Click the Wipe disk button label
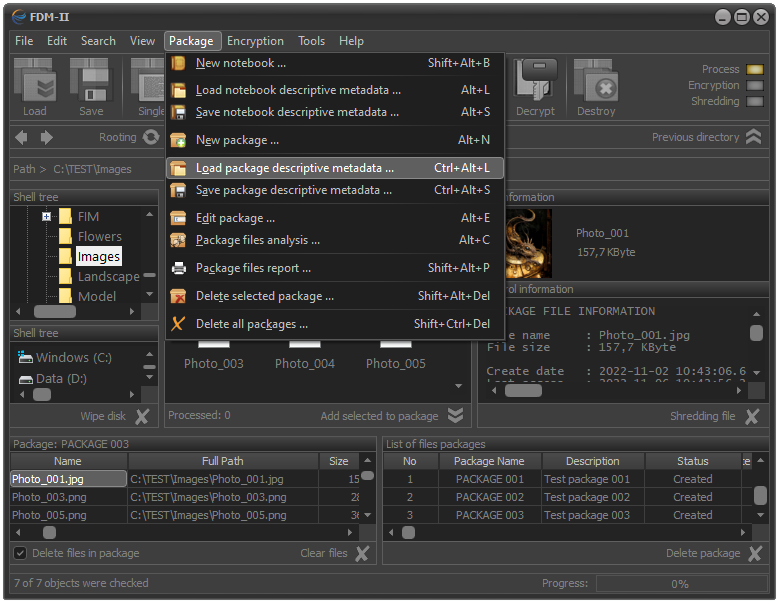The height and width of the screenshot is (604, 780). [103, 416]
